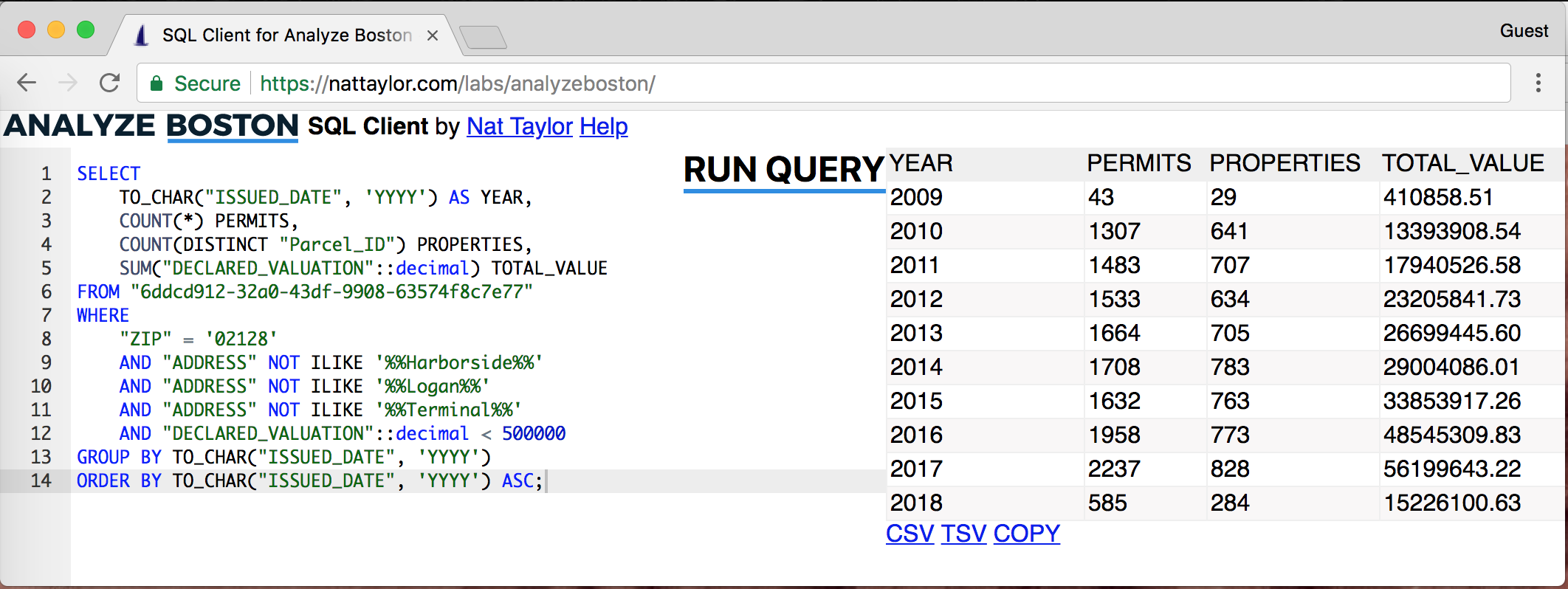The width and height of the screenshot is (1568, 589).
Task: Click the '%%Terminal%%' string in editor
Action: tap(448, 410)
